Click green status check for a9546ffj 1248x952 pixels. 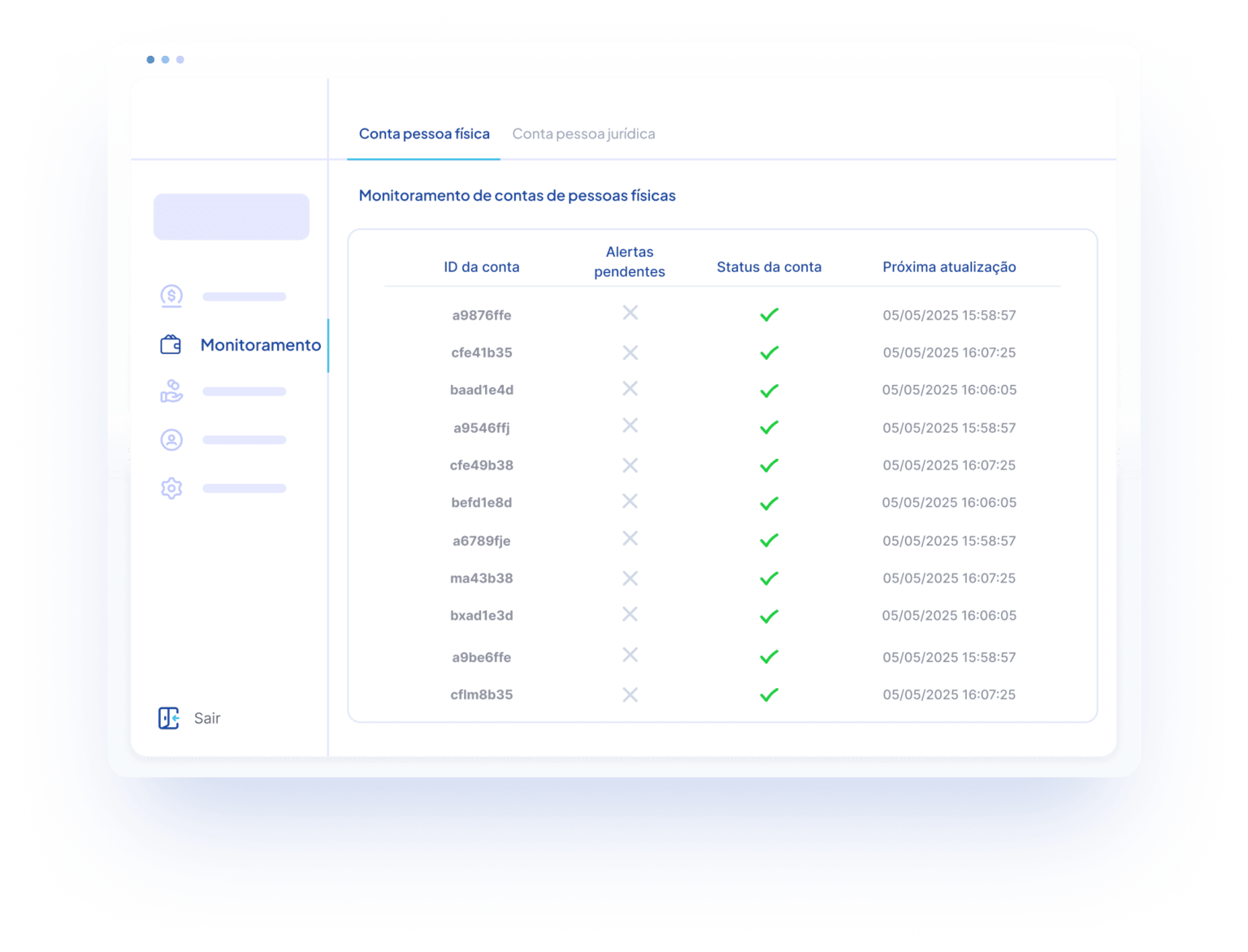[x=769, y=427]
